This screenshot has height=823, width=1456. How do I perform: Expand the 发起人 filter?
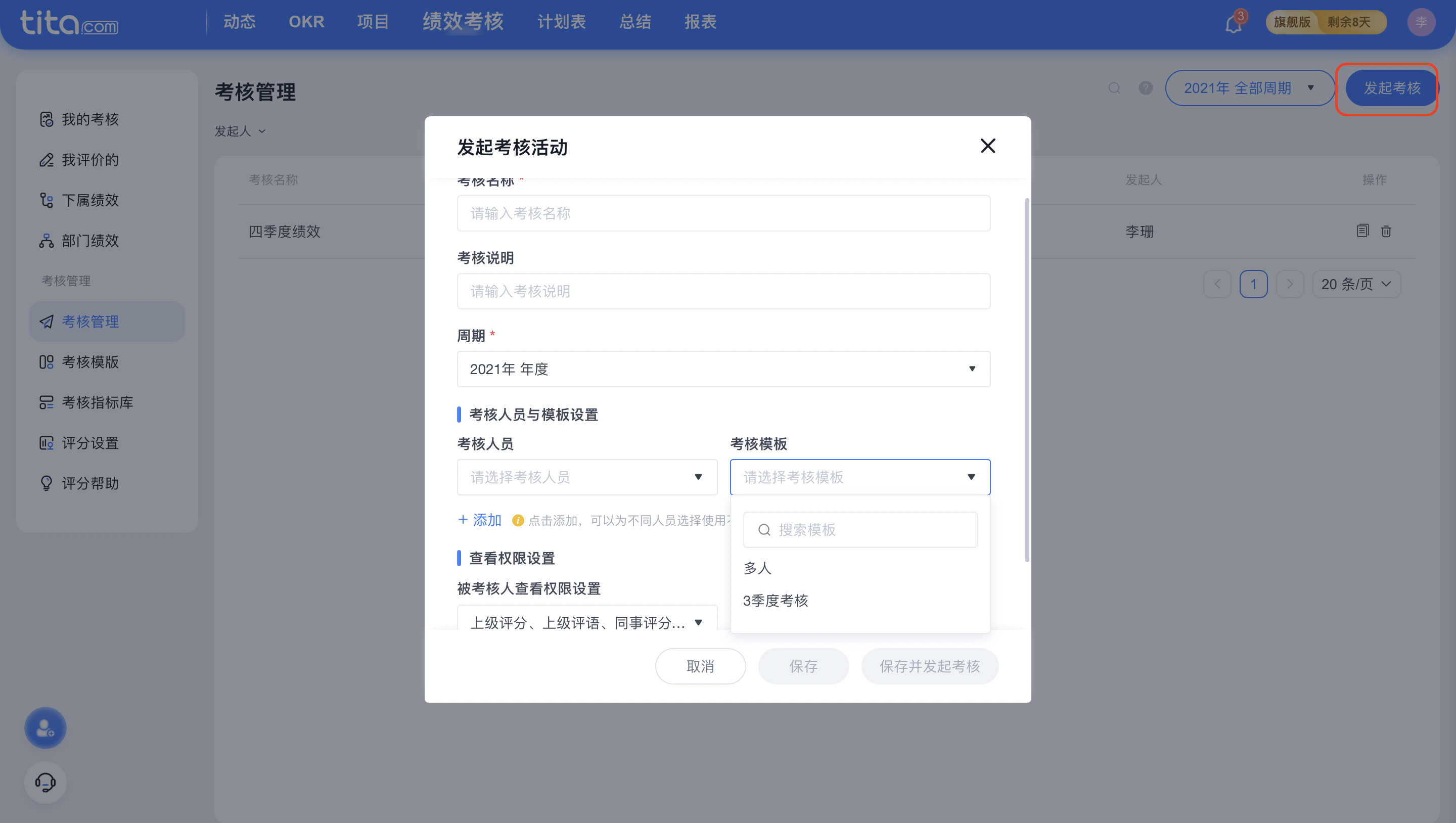click(x=240, y=131)
